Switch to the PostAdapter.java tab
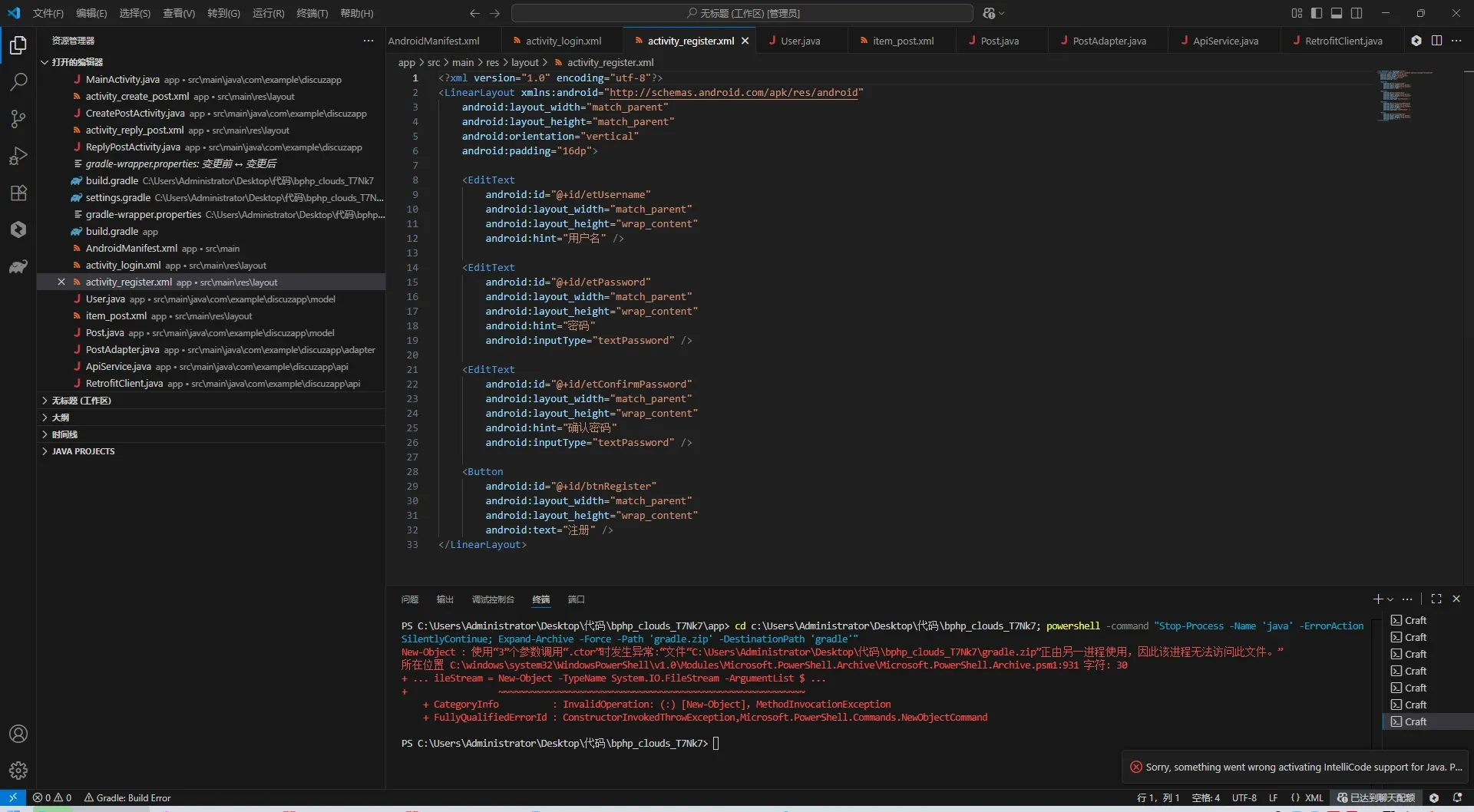 point(1109,41)
